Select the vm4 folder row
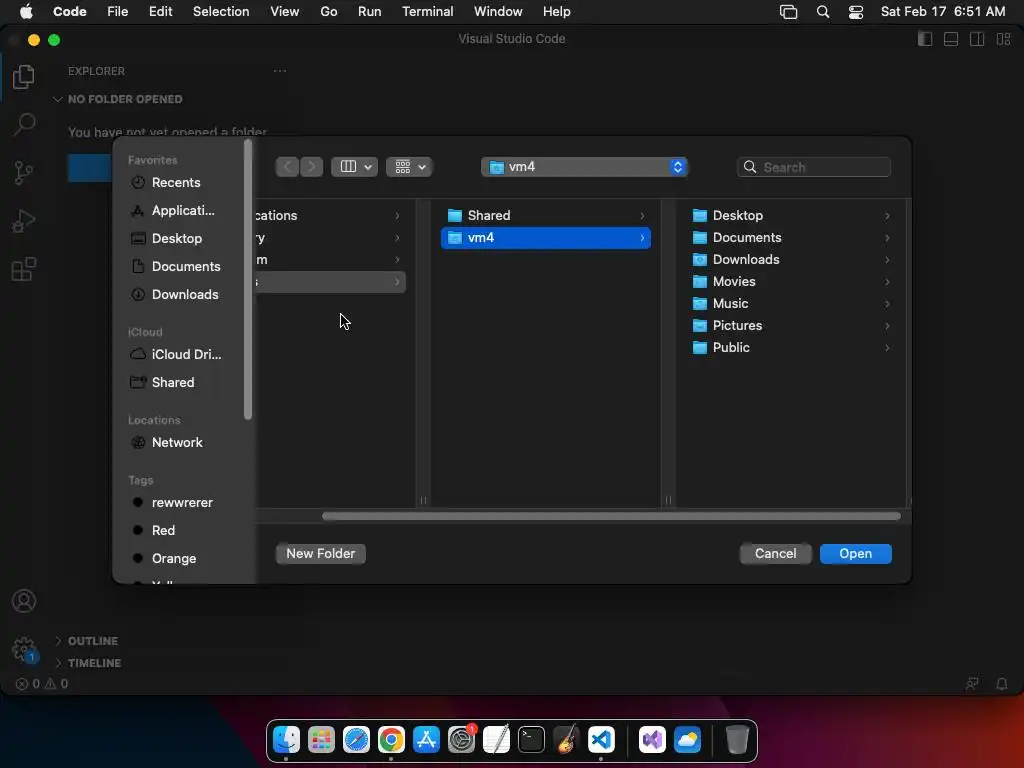 click(x=546, y=238)
